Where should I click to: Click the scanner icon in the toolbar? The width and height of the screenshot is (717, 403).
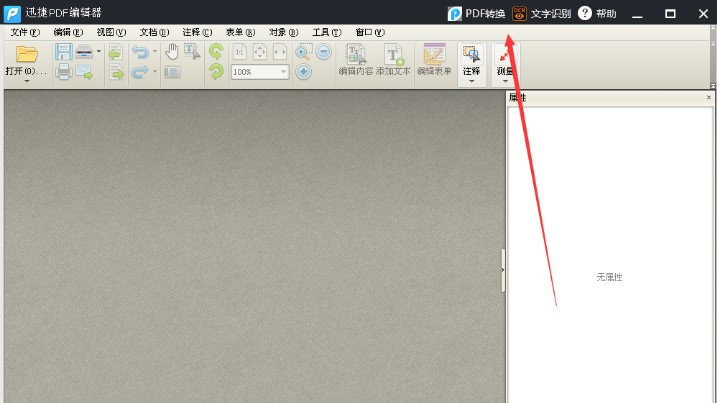tap(84, 52)
